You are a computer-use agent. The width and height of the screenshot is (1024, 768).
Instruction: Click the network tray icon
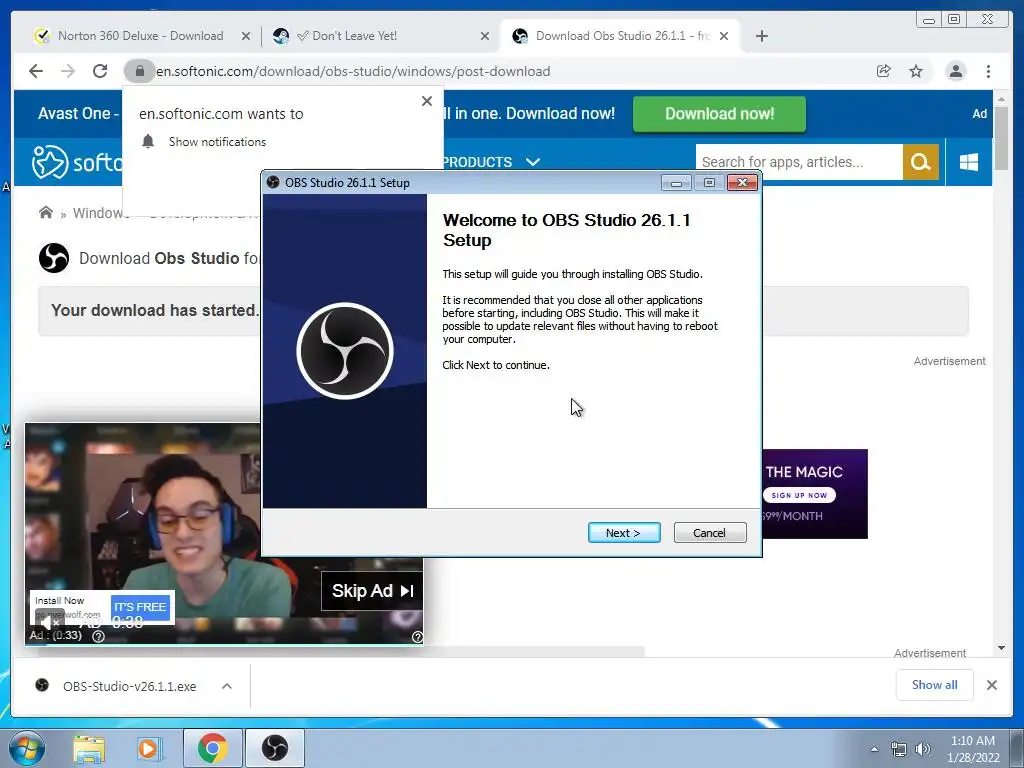pos(899,749)
